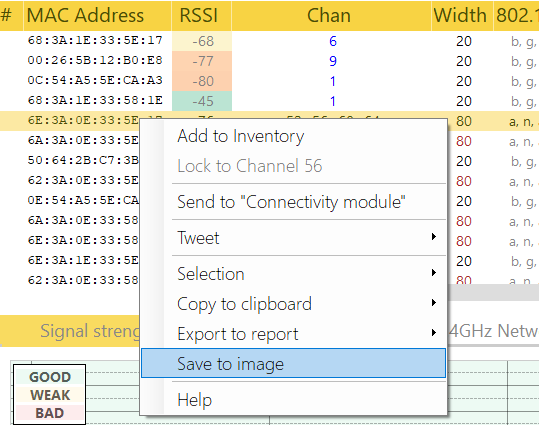This screenshot has height=425, width=539.
Task: Sort by Width column header
Action: point(462,15)
